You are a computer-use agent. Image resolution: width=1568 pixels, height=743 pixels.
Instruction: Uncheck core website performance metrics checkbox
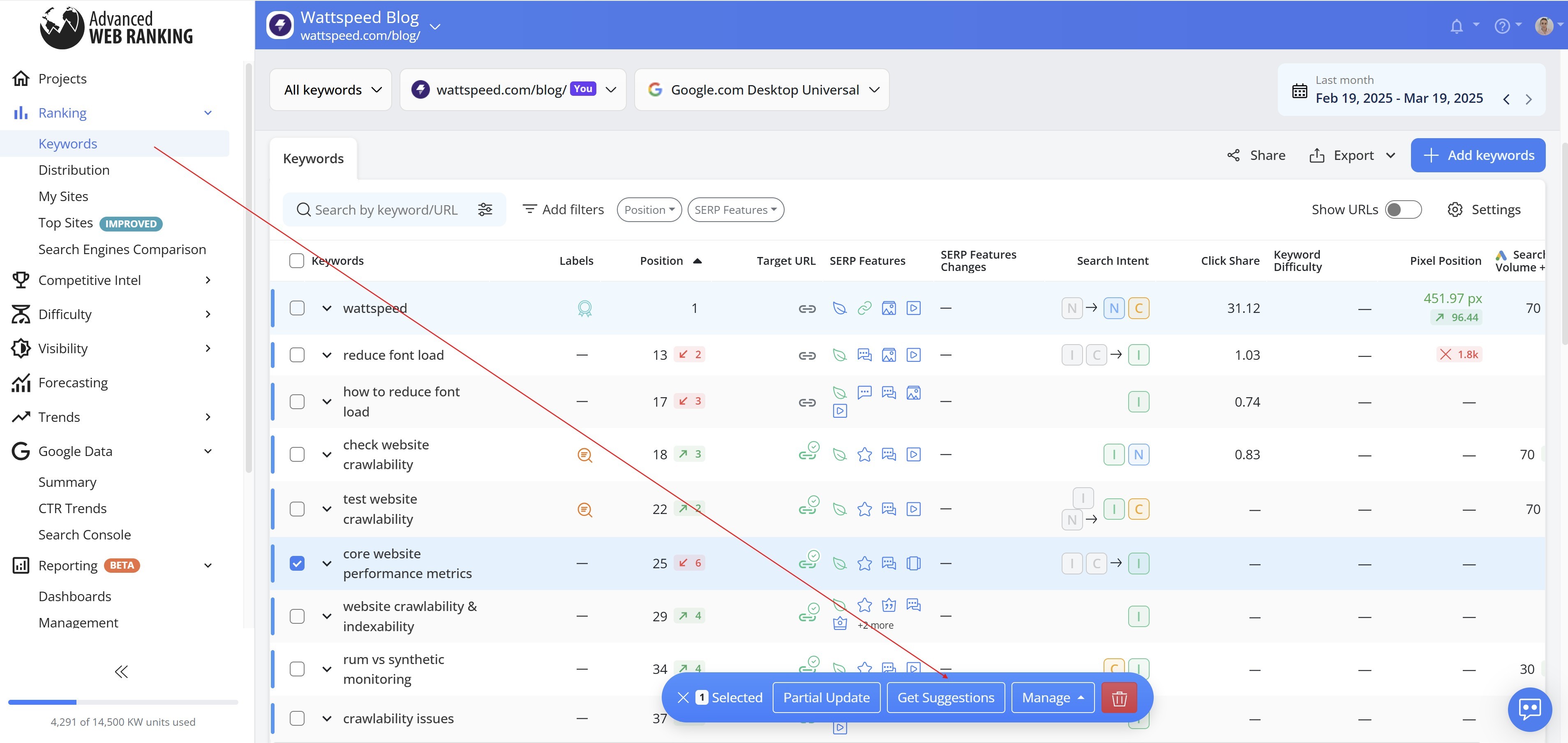point(297,563)
